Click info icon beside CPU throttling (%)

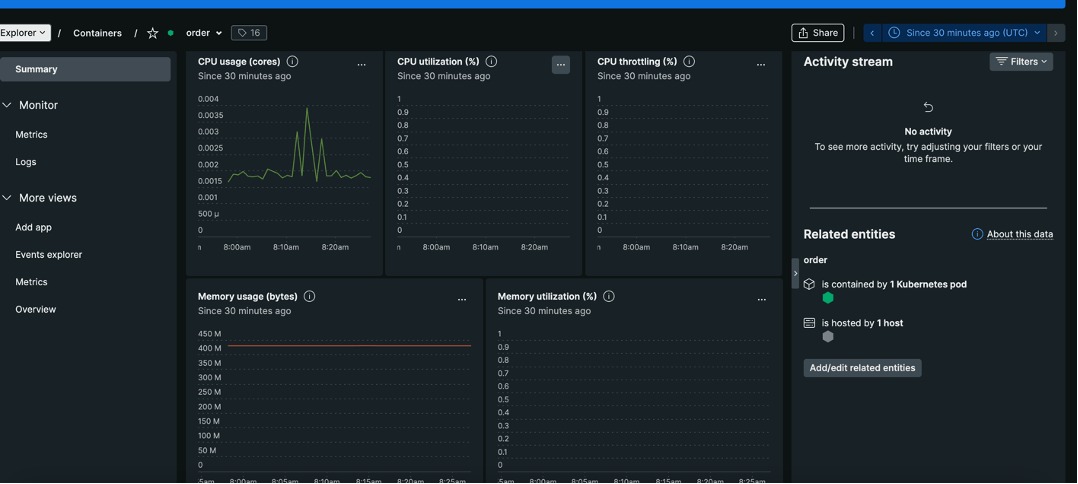689,62
